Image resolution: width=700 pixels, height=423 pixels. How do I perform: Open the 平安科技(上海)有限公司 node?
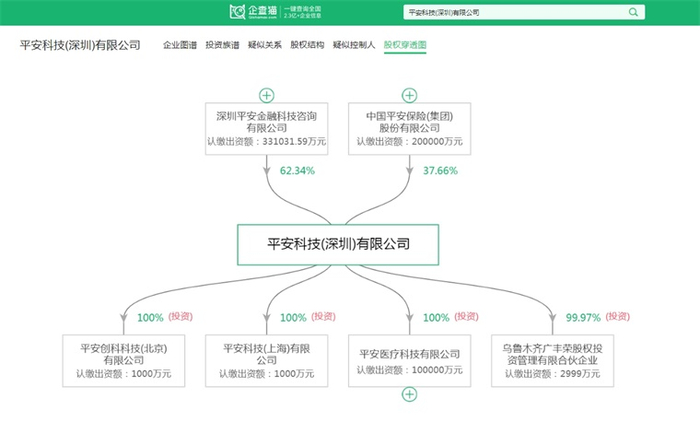coord(267,361)
